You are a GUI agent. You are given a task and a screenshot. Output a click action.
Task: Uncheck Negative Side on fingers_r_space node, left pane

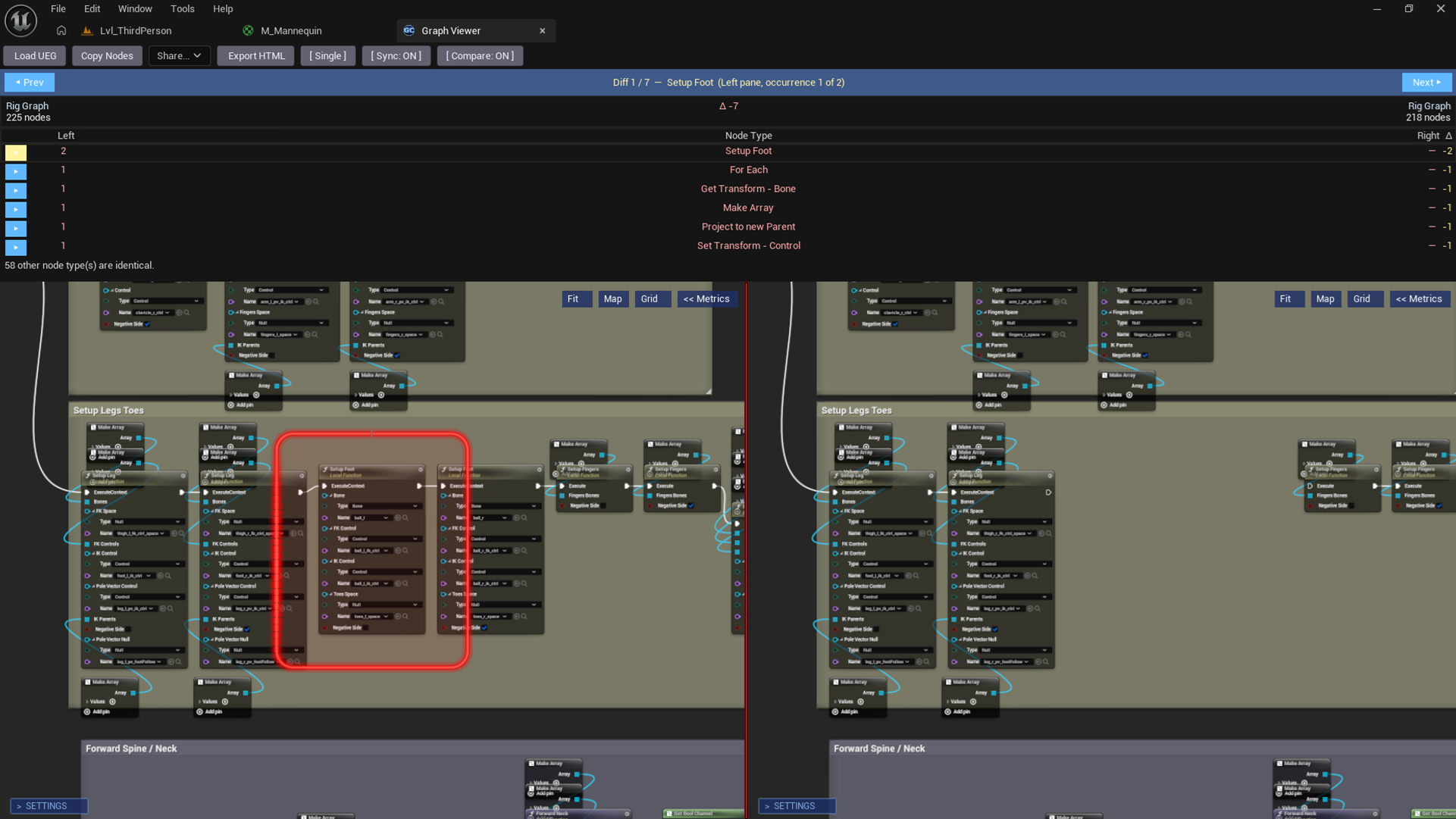(397, 355)
